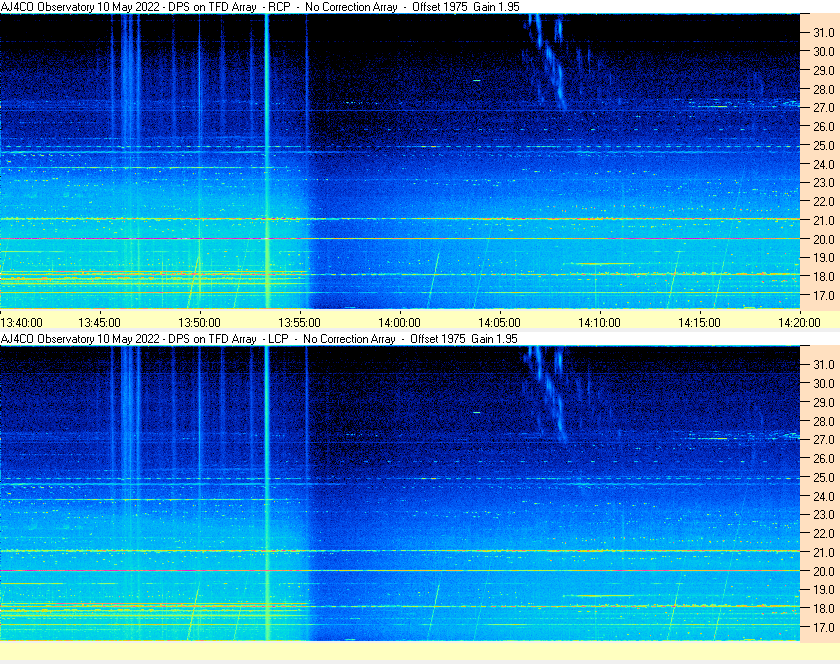Image resolution: width=840 pixels, height=664 pixels.
Task: Click the 27.0 frequency label in RCP panel
Action: [824, 108]
